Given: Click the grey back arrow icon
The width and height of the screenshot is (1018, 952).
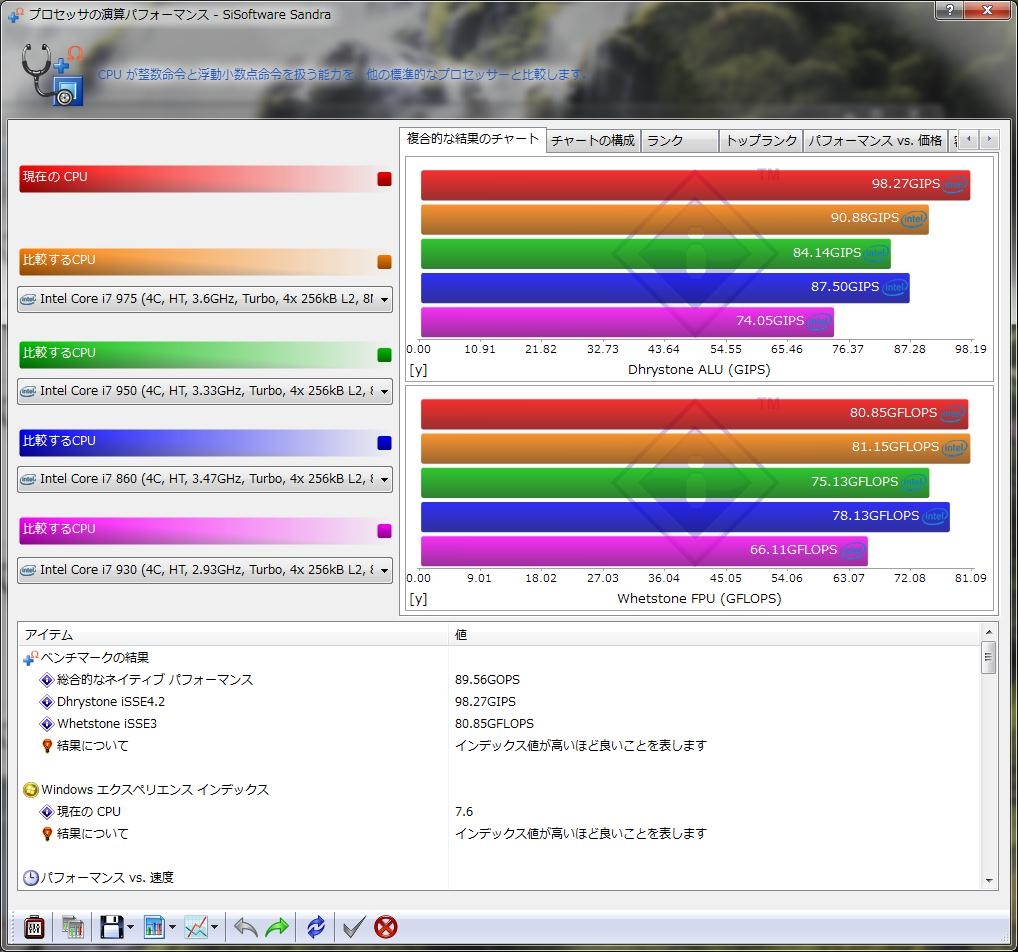Looking at the screenshot, I should 245,927.
